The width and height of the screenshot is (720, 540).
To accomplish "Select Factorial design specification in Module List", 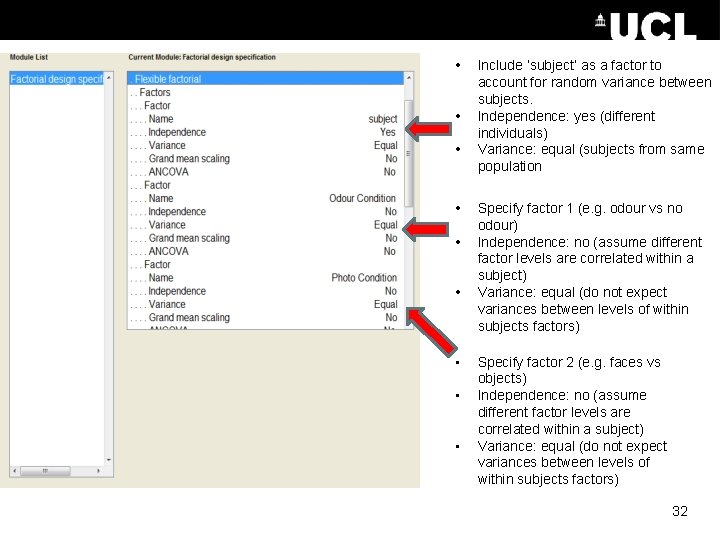I will click(x=57, y=79).
